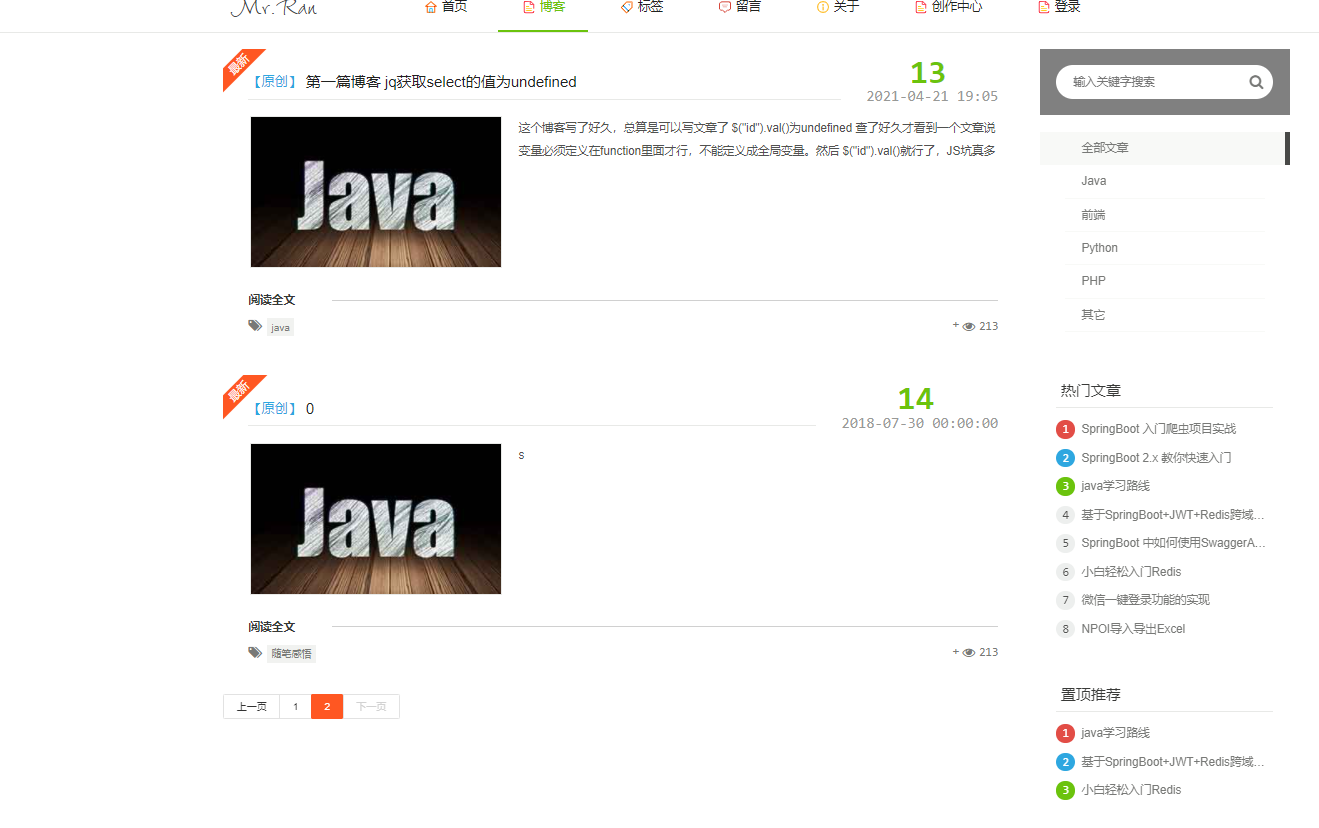Open pinned article 基于SpringBoot+JWT+Redis跨域

coord(1173,762)
